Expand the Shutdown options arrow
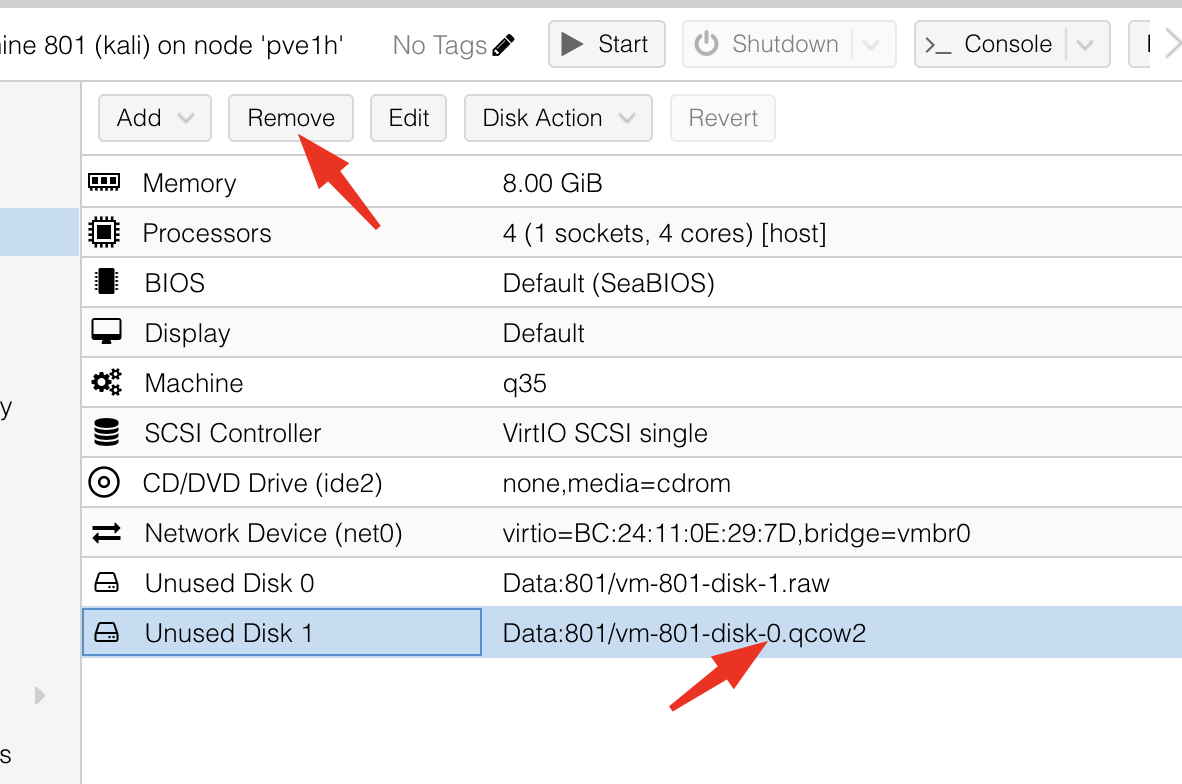Screen dimensions: 1182x784 coord(870,45)
